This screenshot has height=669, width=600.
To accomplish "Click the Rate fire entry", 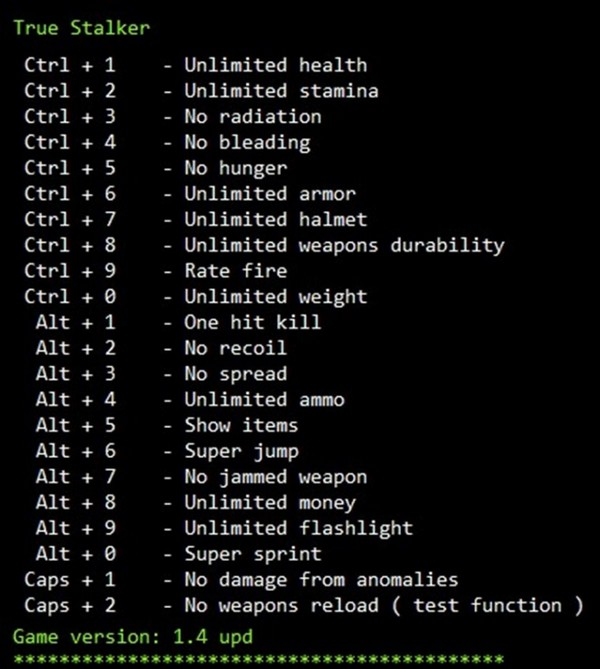I will tap(235, 271).
